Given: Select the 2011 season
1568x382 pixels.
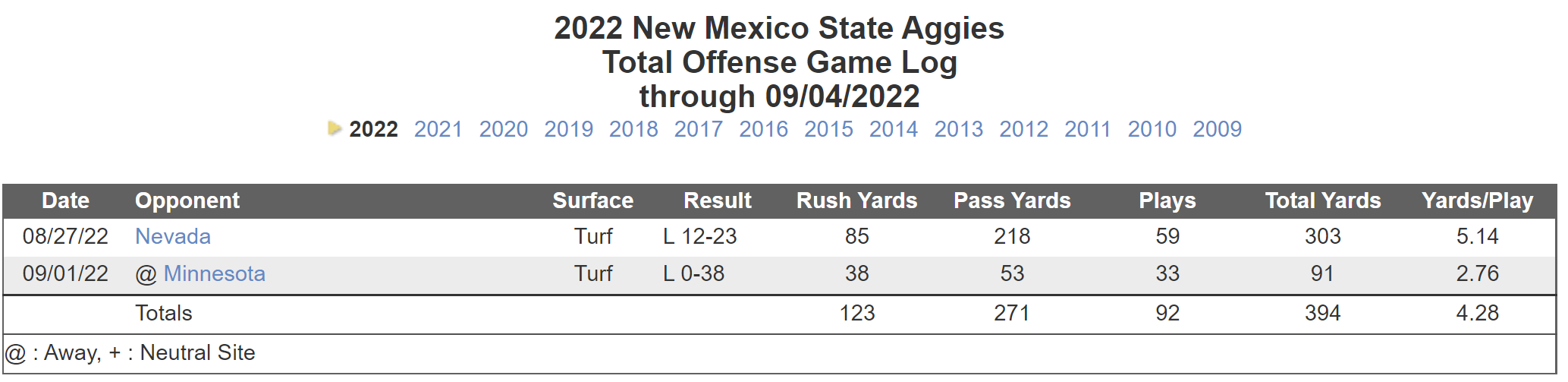Looking at the screenshot, I should pyautogui.click(x=1088, y=129).
